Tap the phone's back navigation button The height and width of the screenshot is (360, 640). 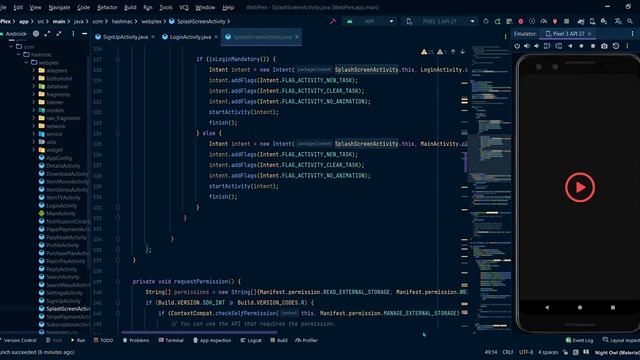pyautogui.click(x=547, y=307)
